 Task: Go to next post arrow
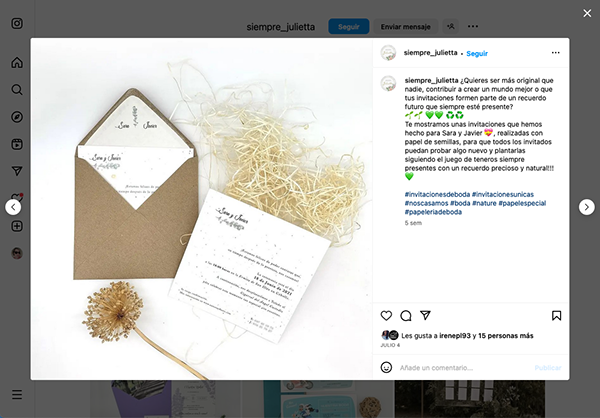(x=587, y=207)
